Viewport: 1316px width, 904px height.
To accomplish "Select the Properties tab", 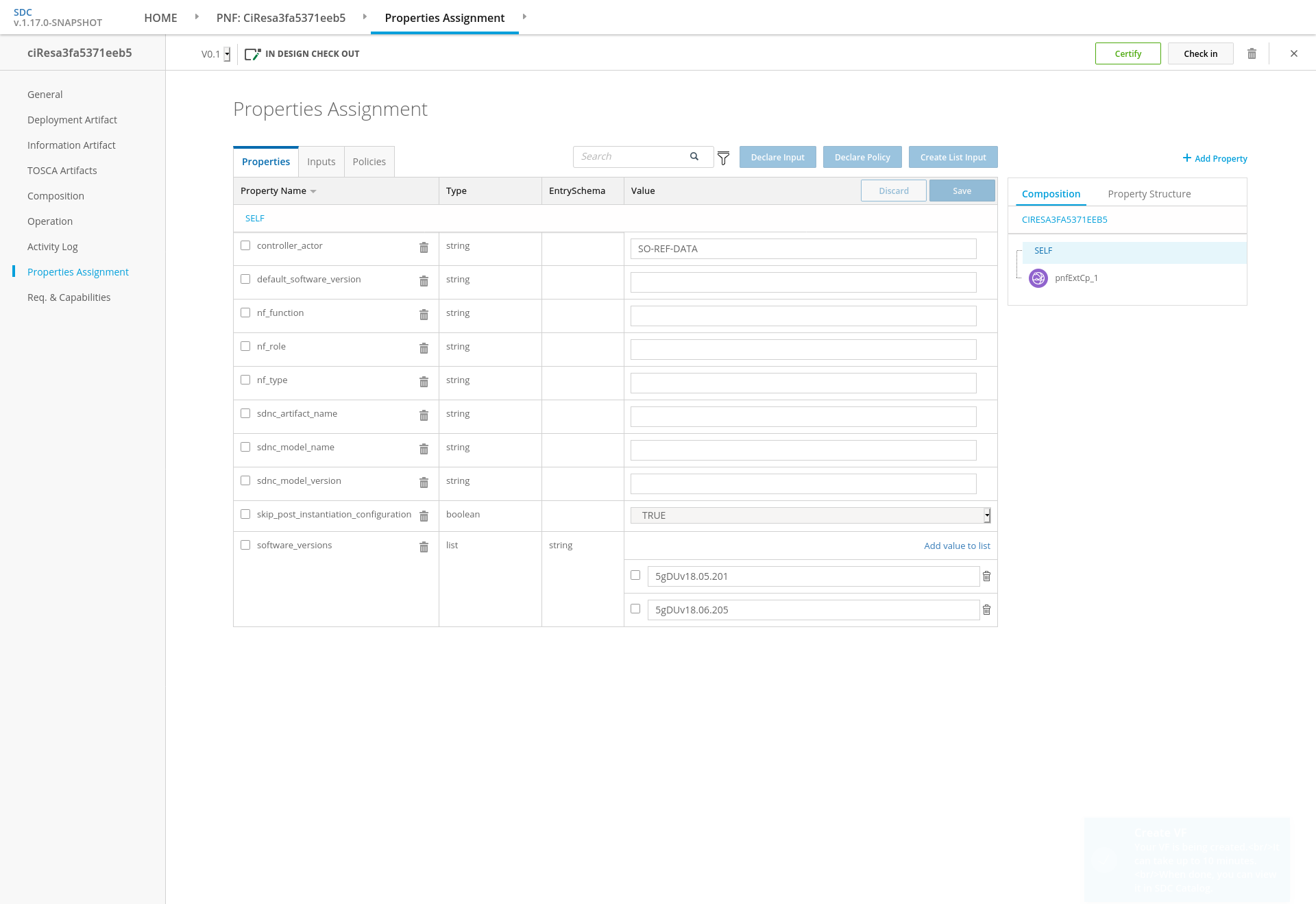I will pyautogui.click(x=266, y=162).
